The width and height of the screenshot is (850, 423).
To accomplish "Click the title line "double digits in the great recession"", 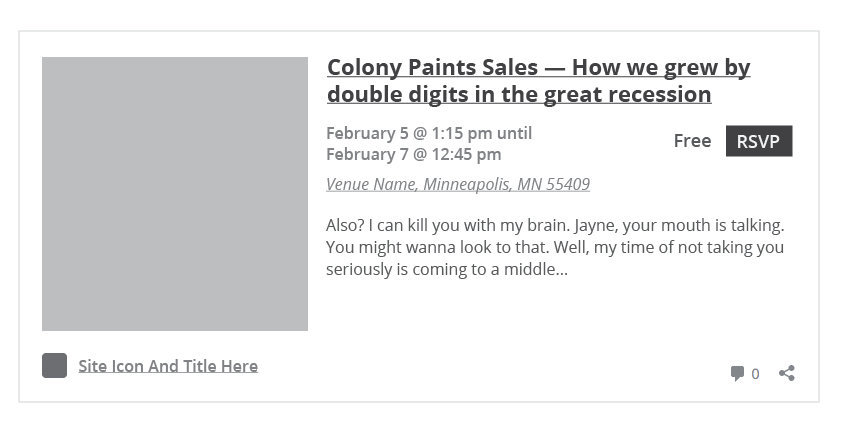I will coord(519,94).
